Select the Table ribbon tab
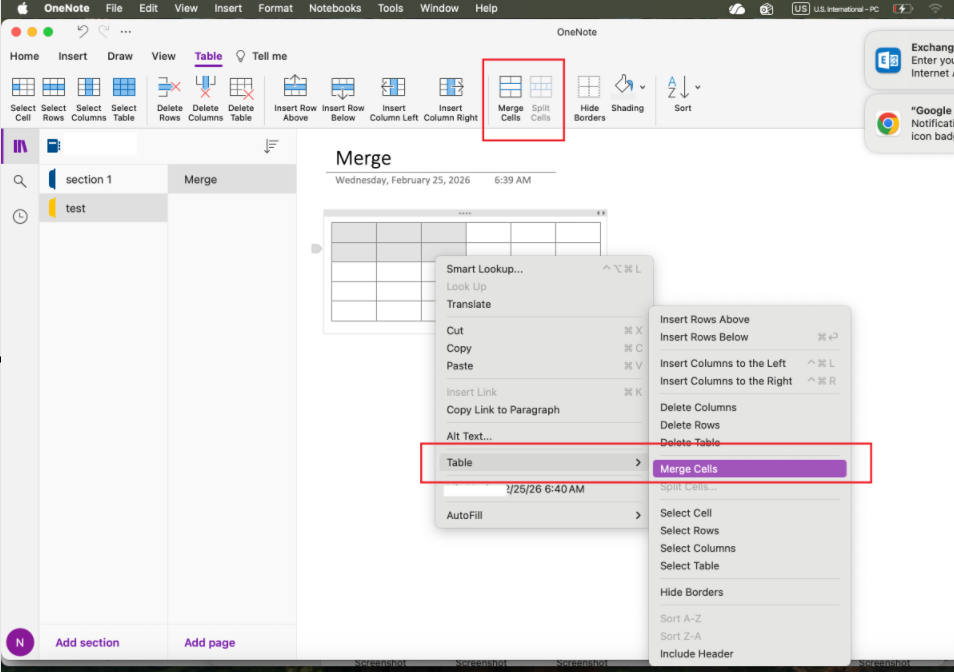This screenshot has height=672, width=954. point(208,56)
